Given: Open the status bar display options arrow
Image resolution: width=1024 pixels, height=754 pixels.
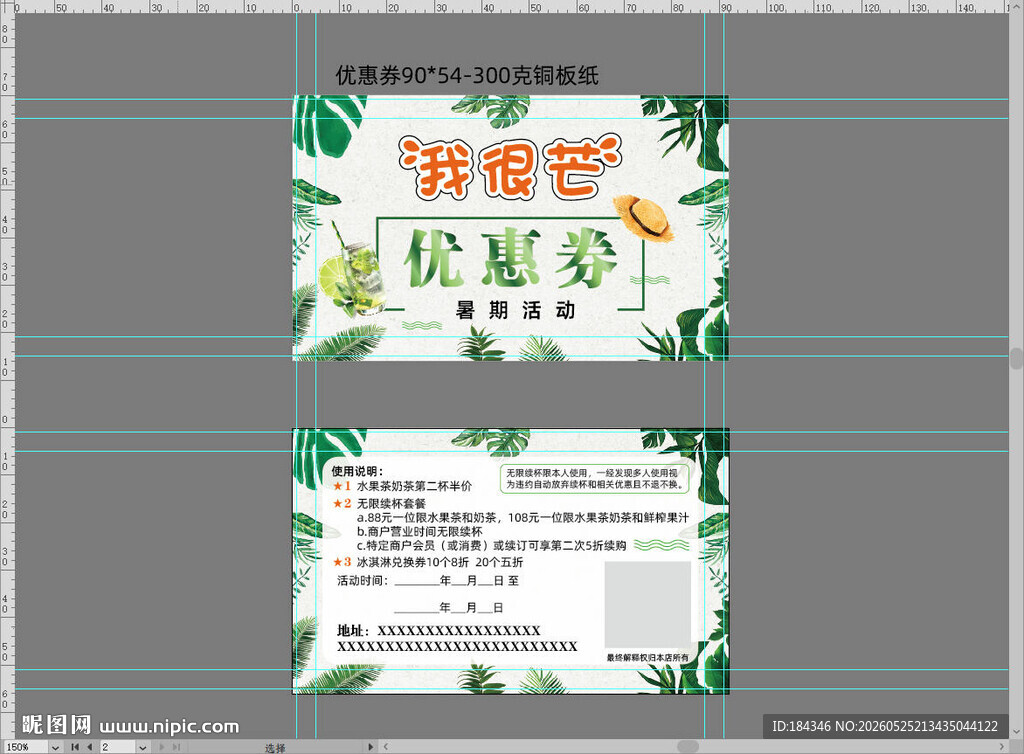Looking at the screenshot, I should (x=371, y=747).
